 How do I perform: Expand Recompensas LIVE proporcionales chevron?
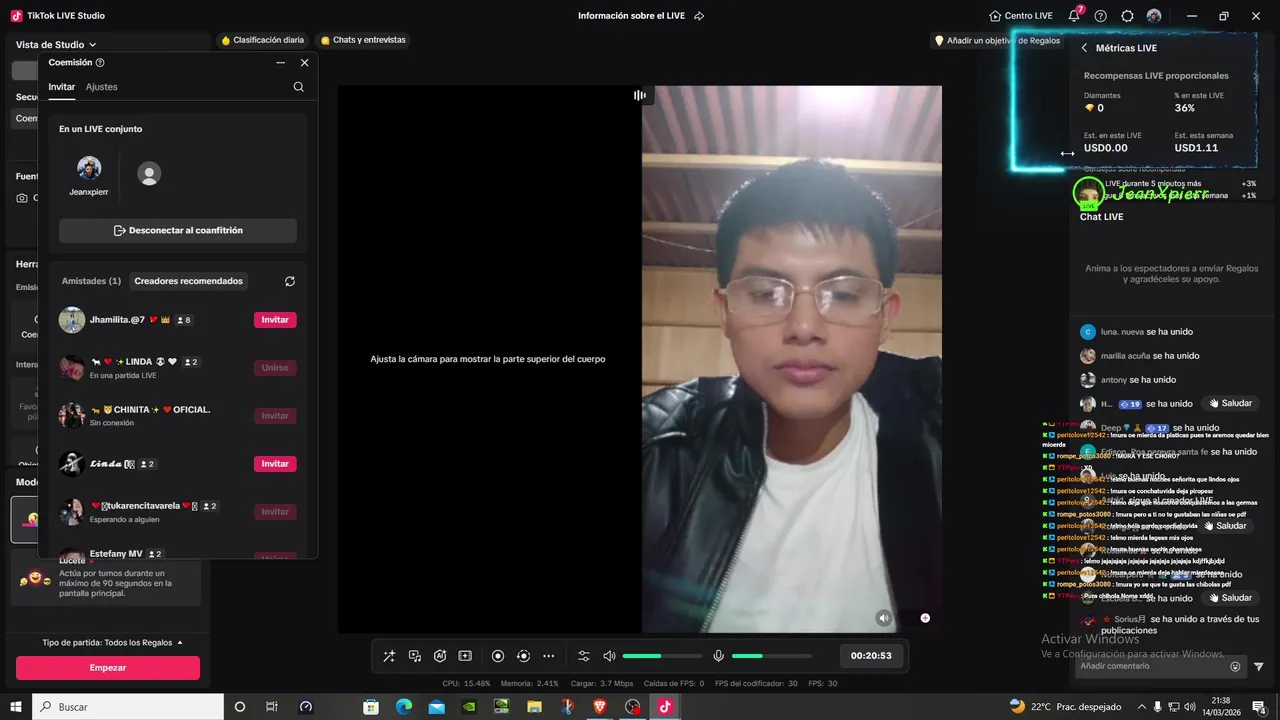click(x=1254, y=76)
